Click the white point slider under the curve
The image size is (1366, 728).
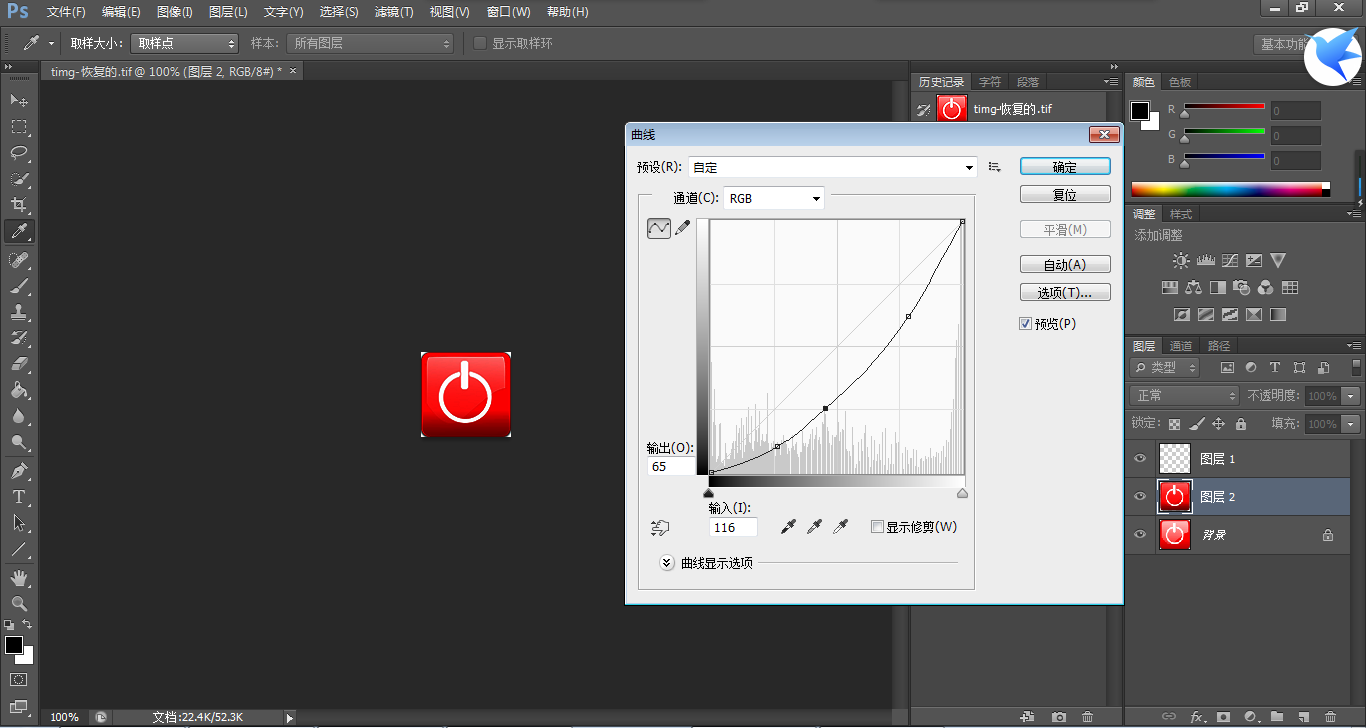[963, 493]
